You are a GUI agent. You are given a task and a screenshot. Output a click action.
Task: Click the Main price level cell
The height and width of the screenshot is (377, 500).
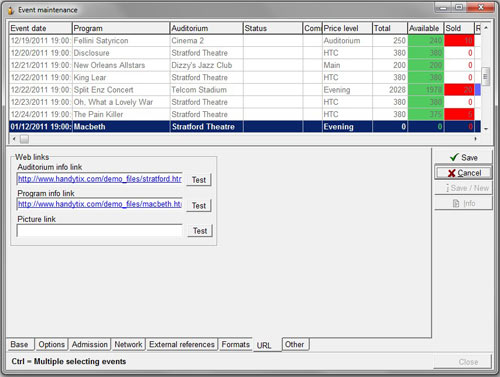click(x=347, y=65)
